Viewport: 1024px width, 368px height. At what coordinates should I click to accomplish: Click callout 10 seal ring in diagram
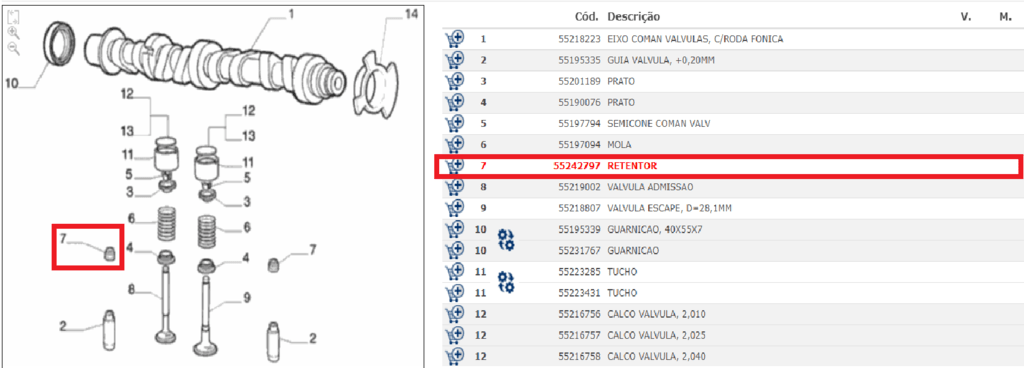tap(12, 83)
